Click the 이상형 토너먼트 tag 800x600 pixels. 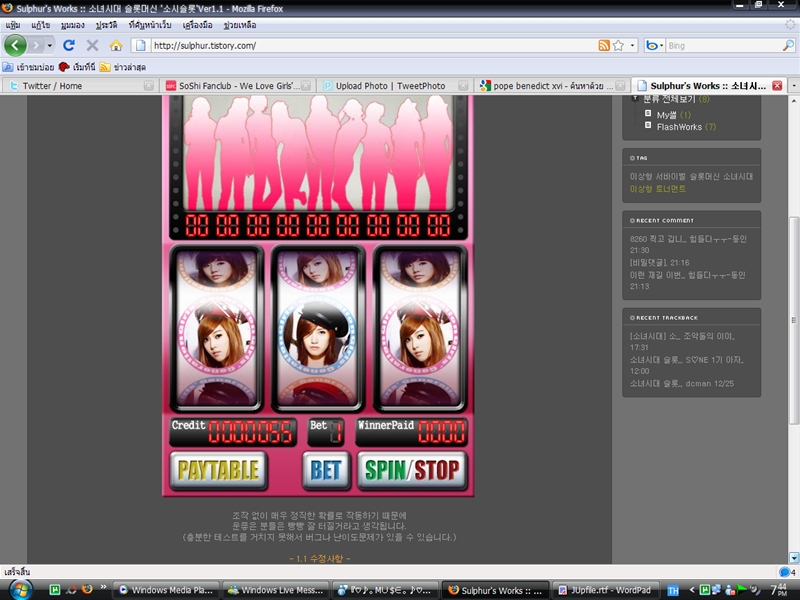pos(658,189)
